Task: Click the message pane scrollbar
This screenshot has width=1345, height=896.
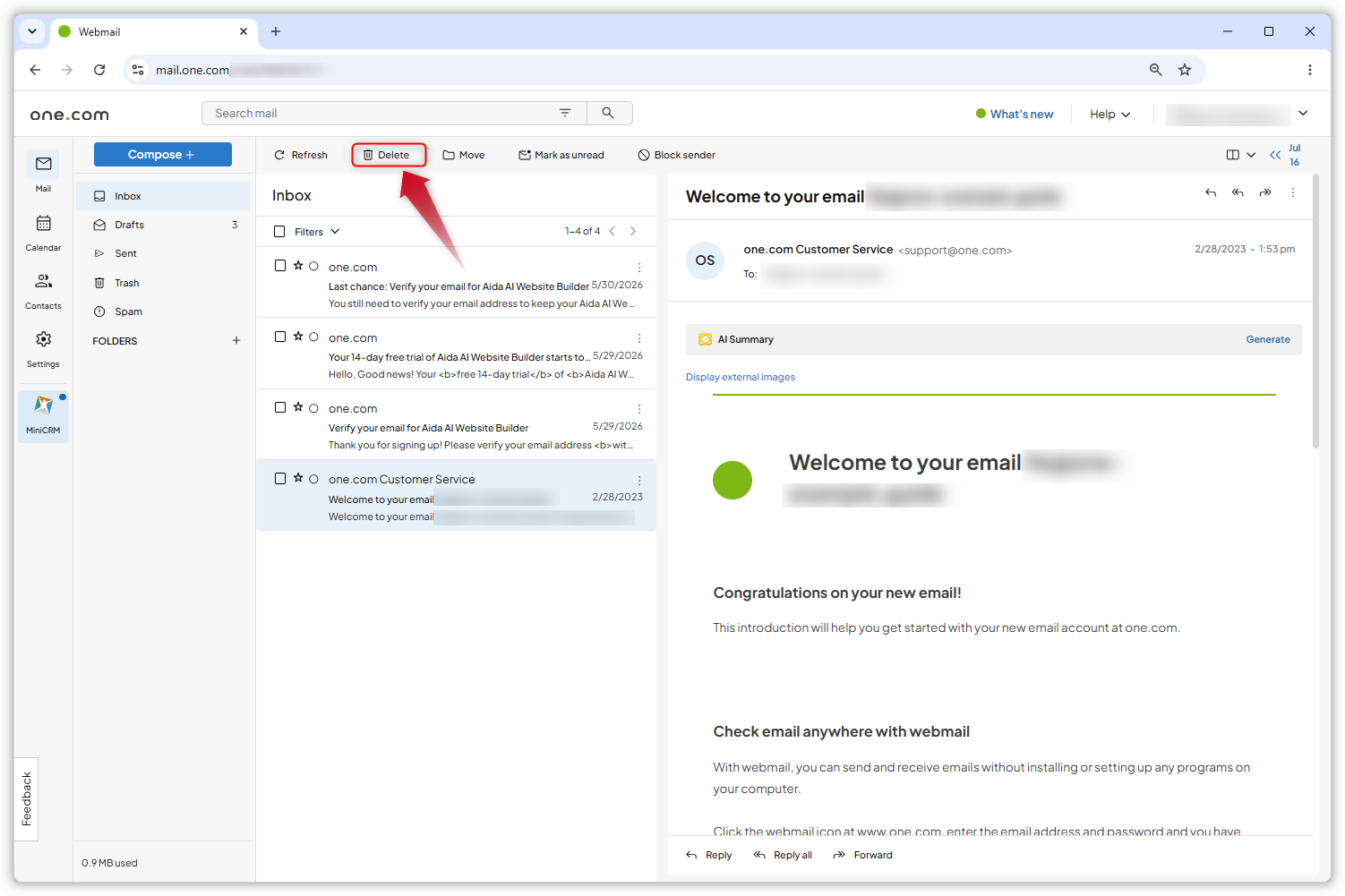Action: (1315, 313)
